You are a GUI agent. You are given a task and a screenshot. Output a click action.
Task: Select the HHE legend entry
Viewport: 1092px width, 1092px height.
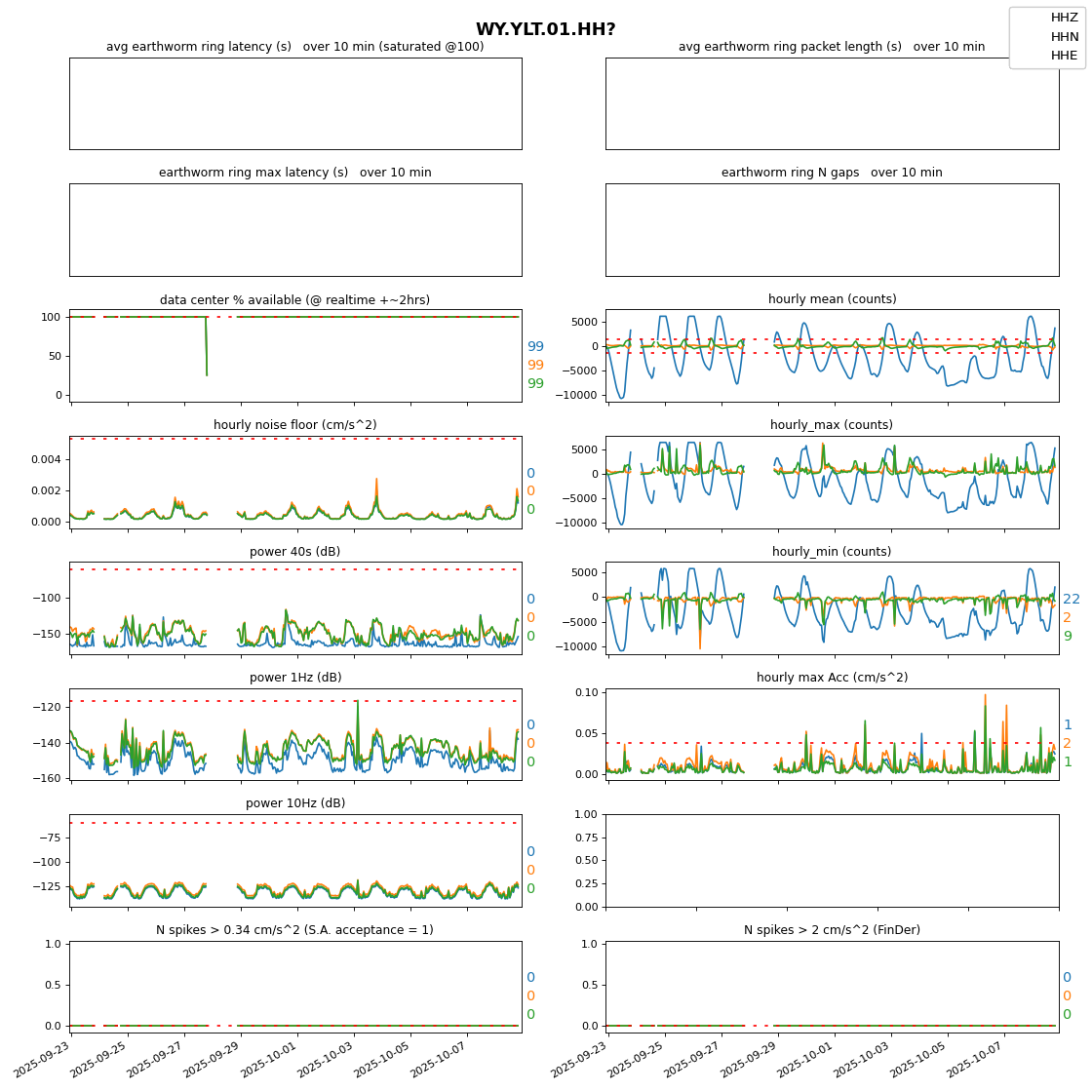click(x=1063, y=56)
